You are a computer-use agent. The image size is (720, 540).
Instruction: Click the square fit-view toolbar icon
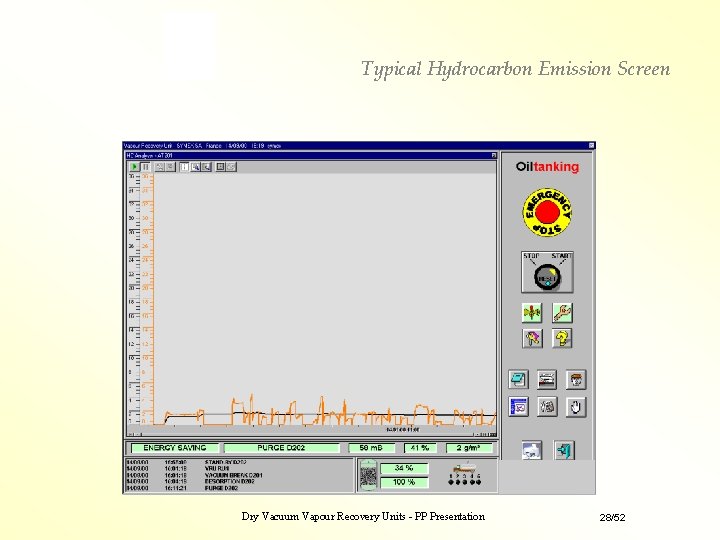(220, 167)
